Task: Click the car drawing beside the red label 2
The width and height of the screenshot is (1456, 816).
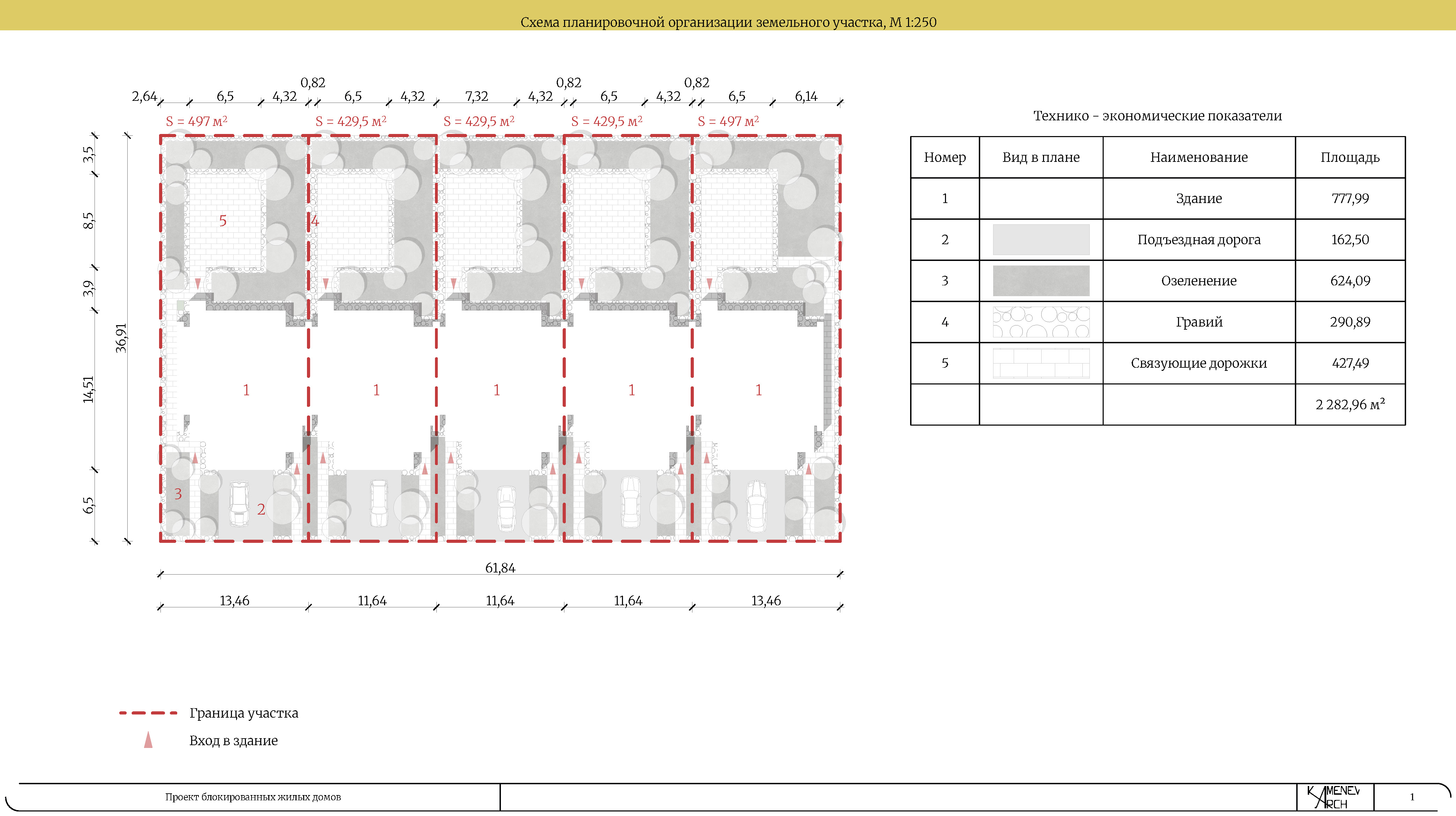Action: click(x=239, y=503)
